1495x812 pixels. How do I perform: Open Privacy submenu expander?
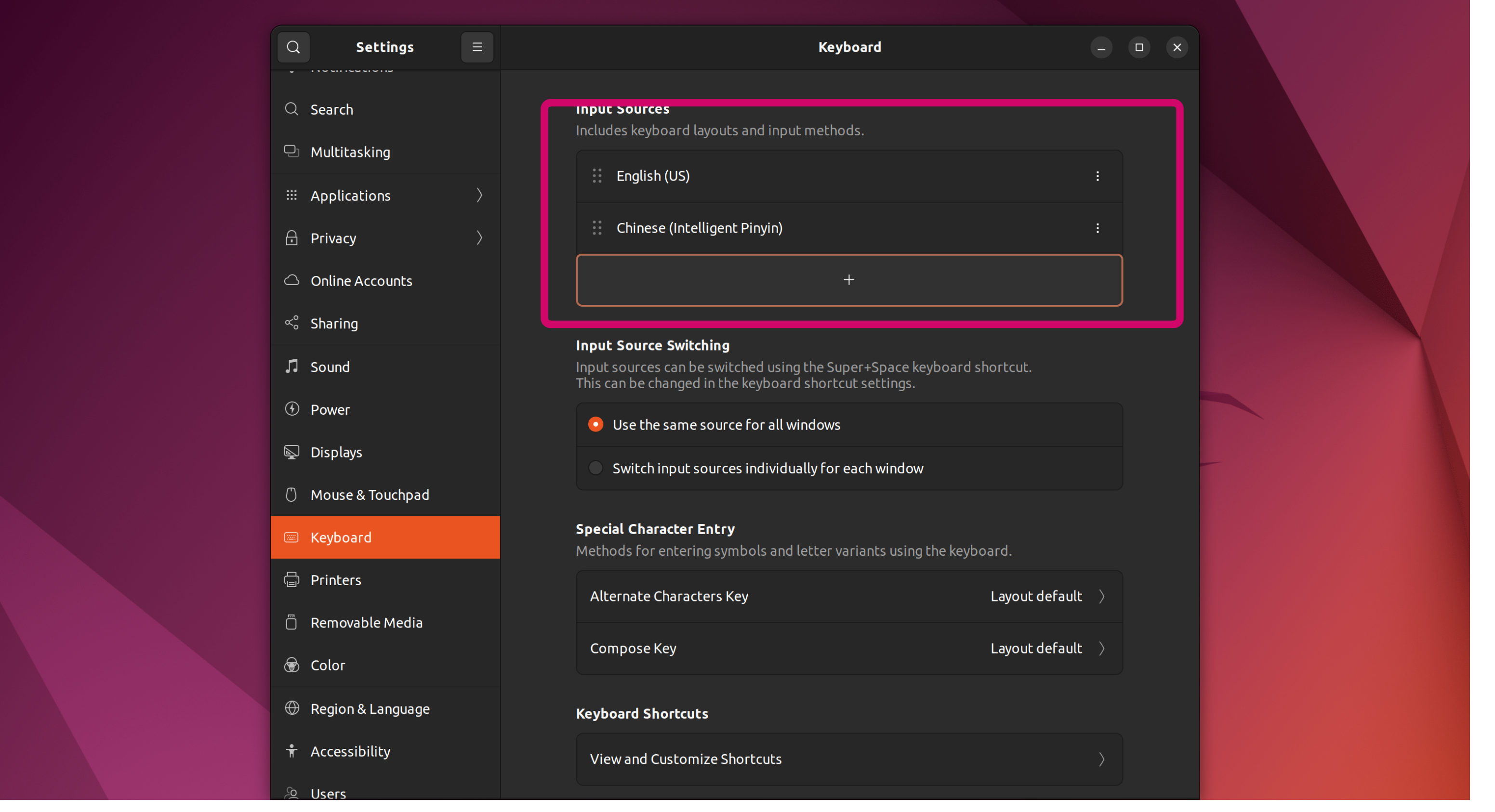click(480, 238)
